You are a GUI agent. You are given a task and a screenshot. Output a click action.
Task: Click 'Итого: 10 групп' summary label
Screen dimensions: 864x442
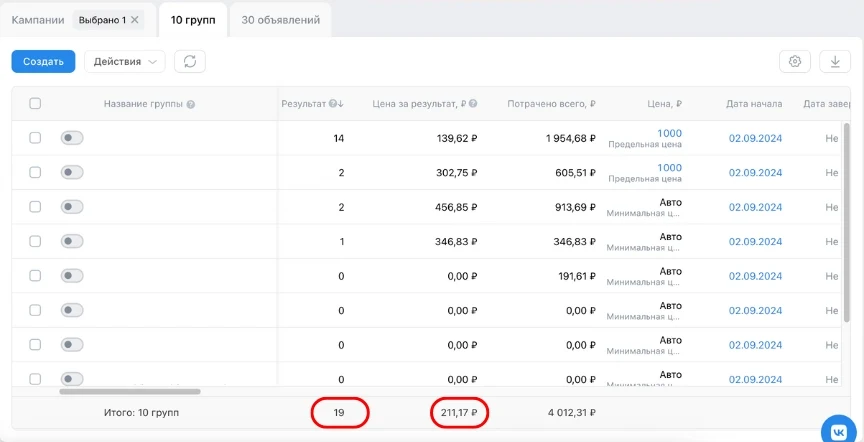[141, 412]
